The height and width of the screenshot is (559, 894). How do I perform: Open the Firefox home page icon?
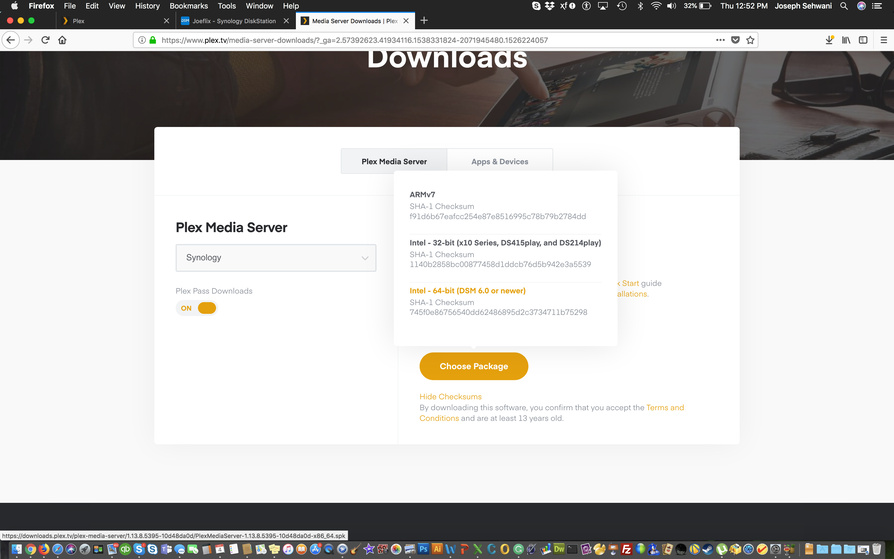[x=62, y=40]
